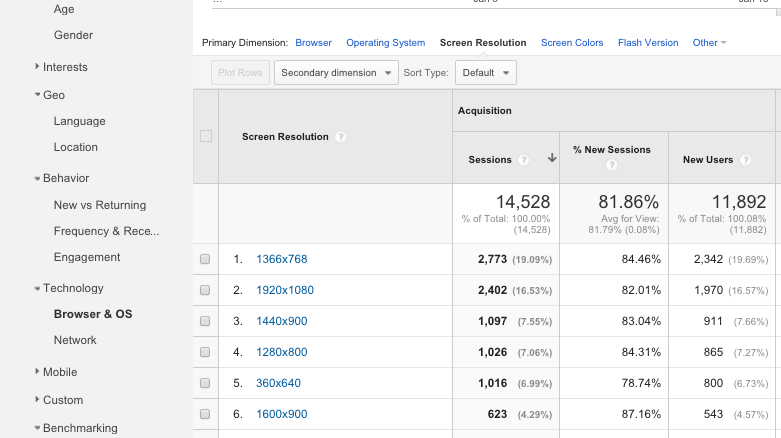The image size is (781, 438).
Task: Check the box for row 1366x768
Action: point(205,259)
